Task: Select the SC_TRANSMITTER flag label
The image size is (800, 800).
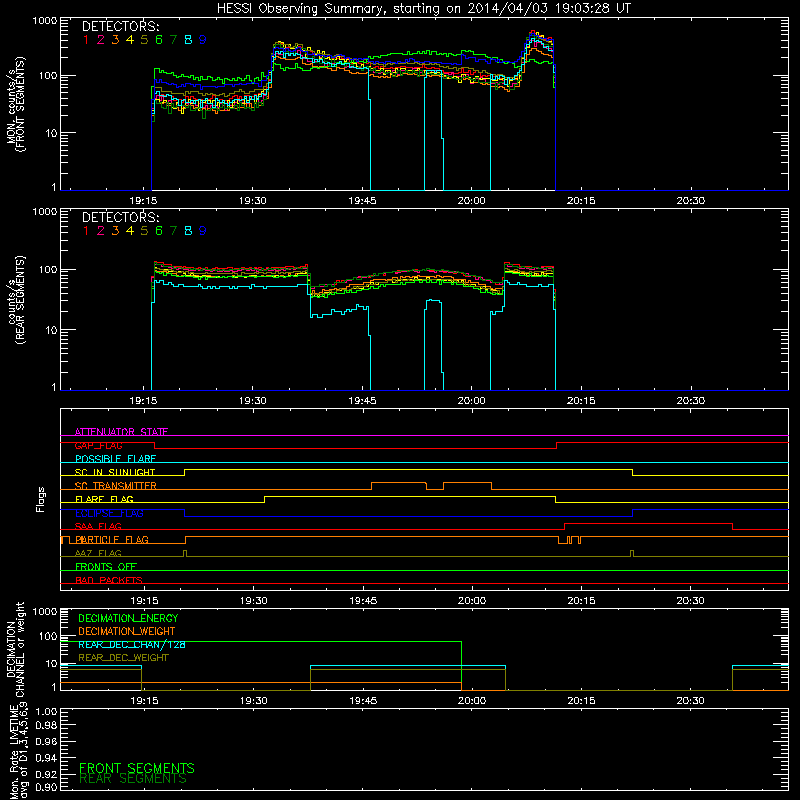Action: 116,486
